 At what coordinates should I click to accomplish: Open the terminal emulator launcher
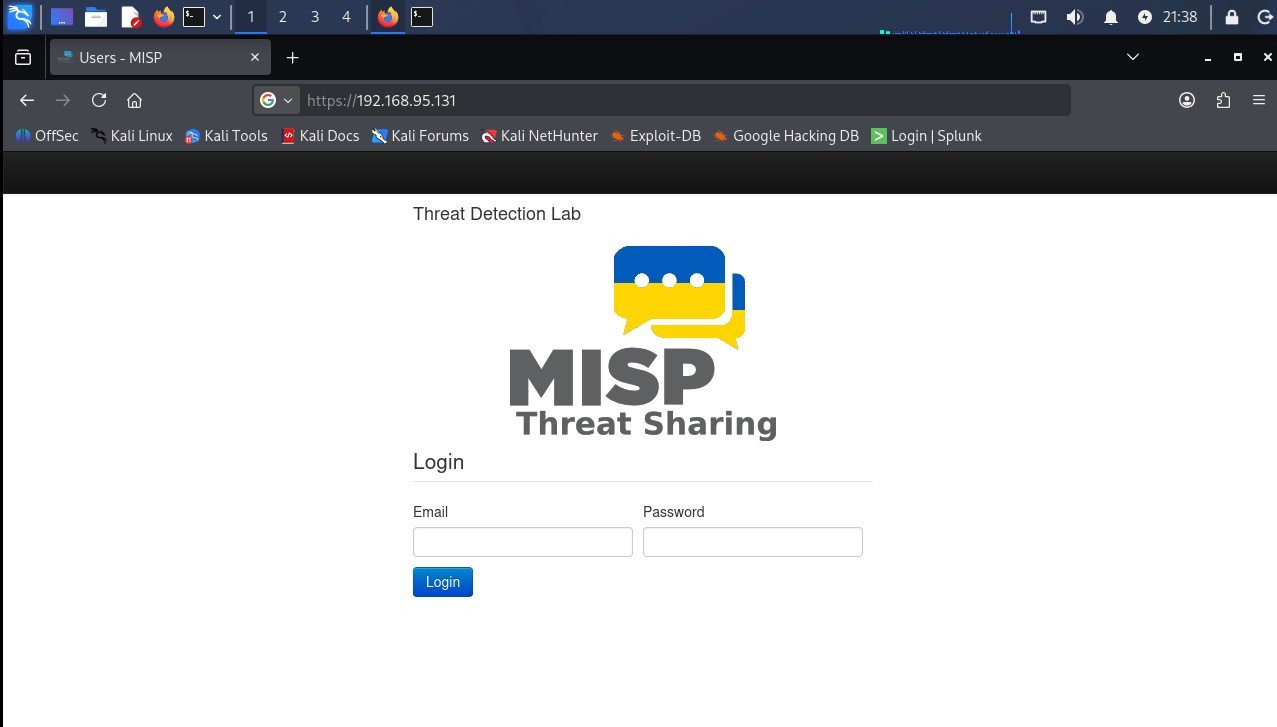[194, 17]
